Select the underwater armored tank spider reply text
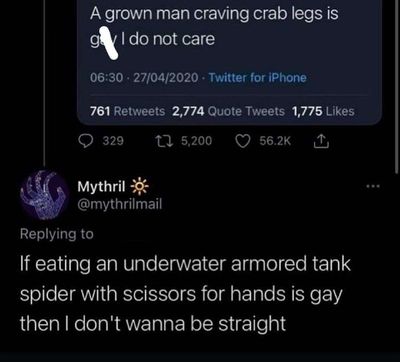The width and height of the screenshot is (400, 362). (x=185, y=293)
